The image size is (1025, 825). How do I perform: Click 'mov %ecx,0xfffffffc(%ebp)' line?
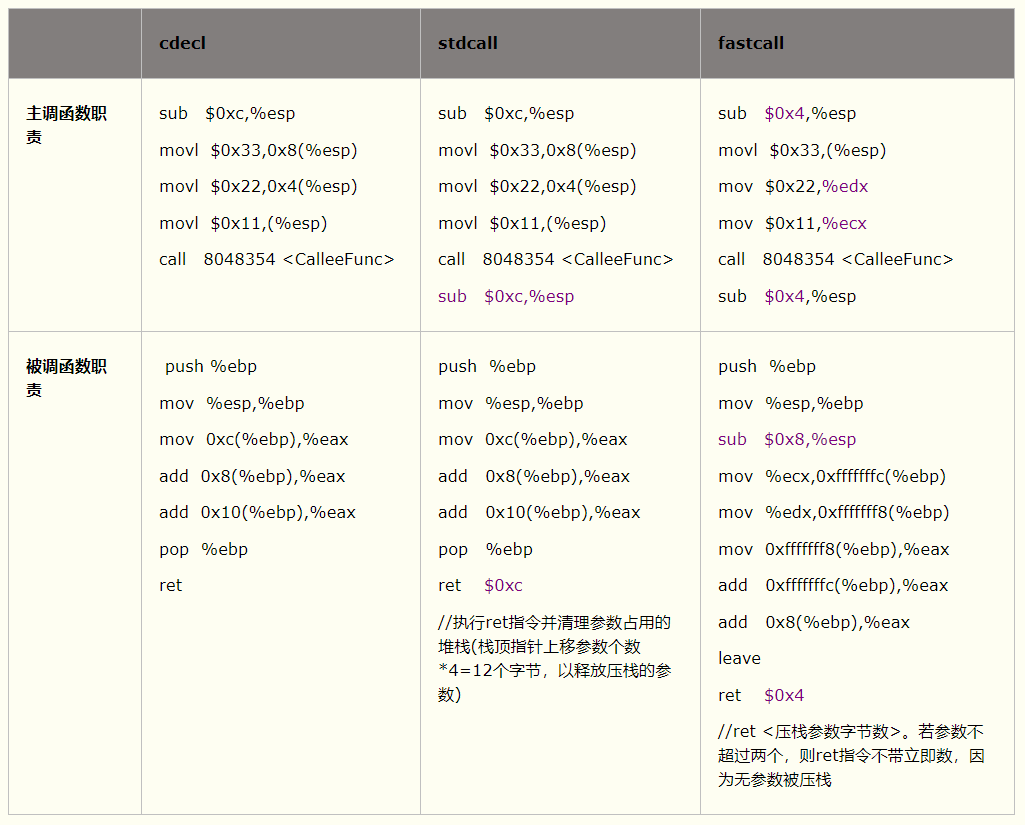coord(832,477)
